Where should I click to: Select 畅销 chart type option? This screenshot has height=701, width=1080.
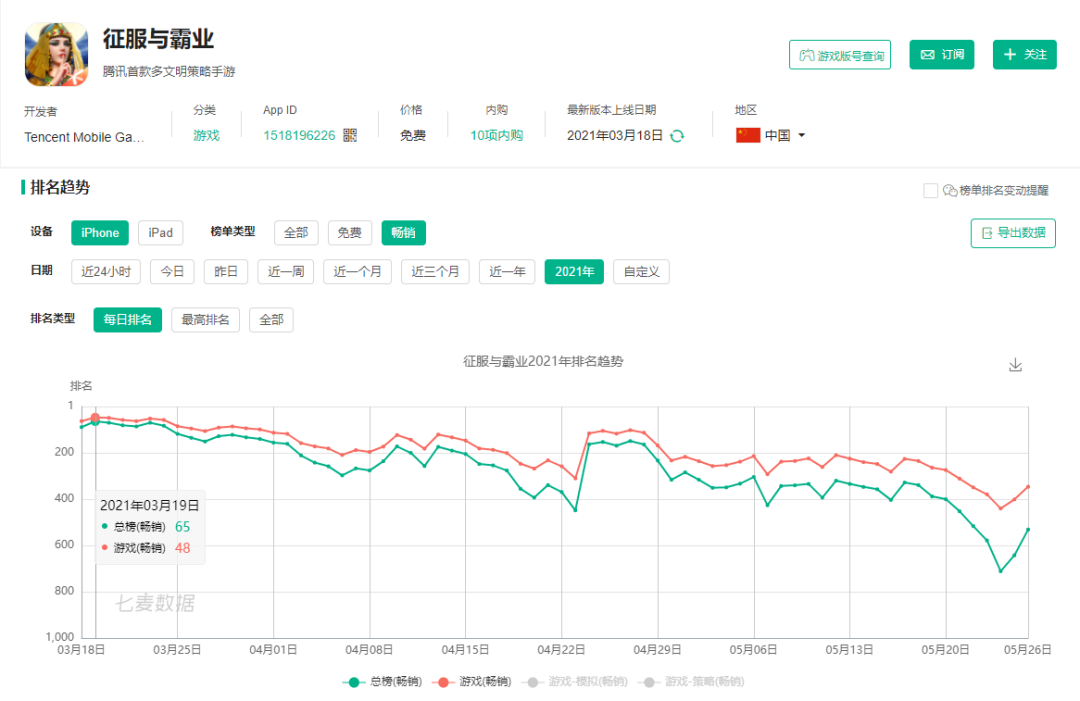click(x=404, y=233)
